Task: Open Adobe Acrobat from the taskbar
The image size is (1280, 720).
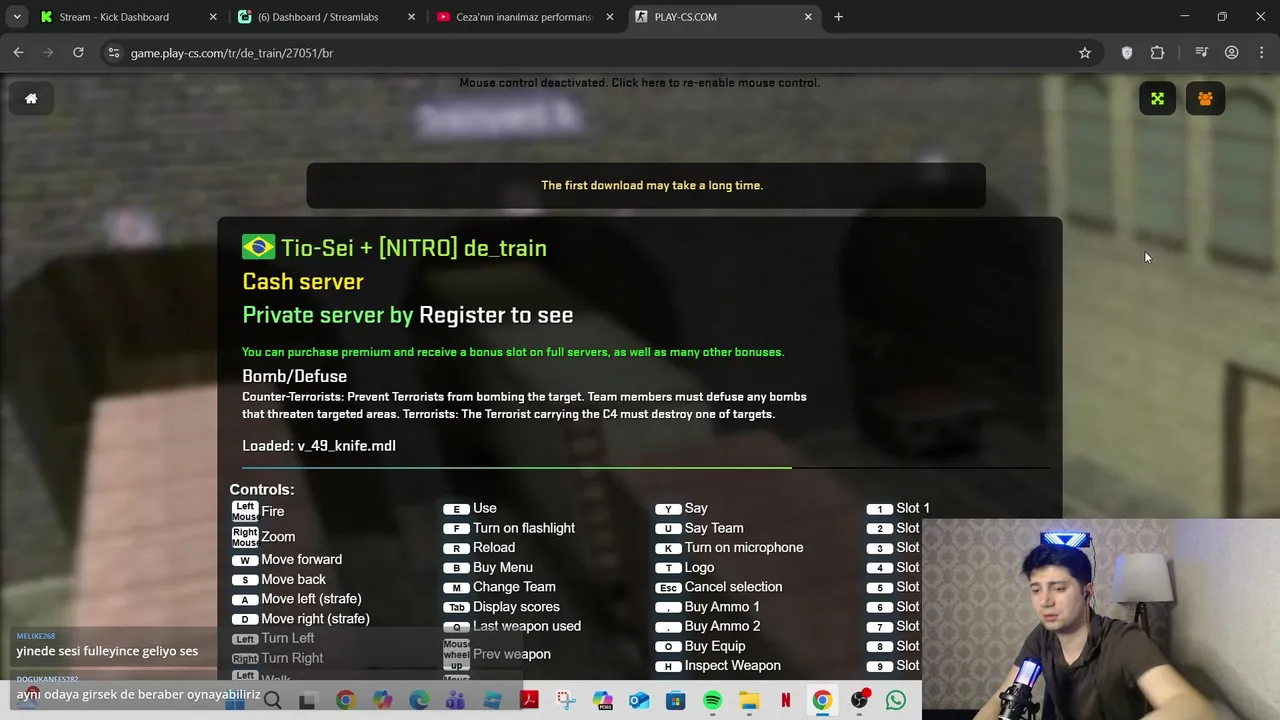Action: tap(529, 701)
